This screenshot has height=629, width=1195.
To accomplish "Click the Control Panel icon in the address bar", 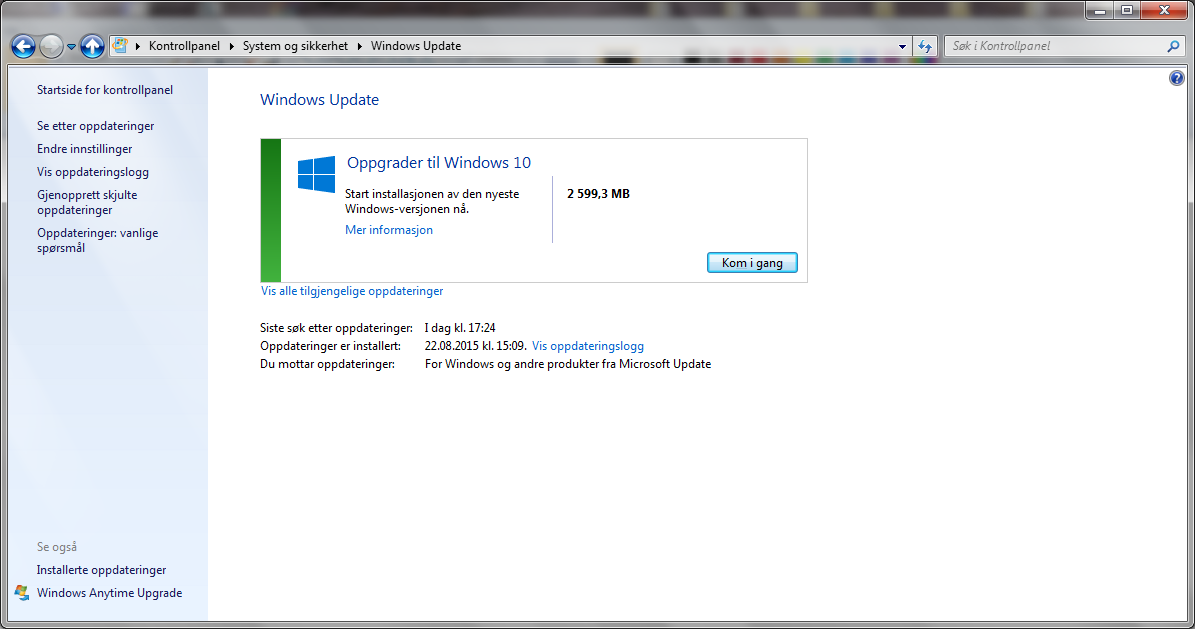I will coord(120,46).
